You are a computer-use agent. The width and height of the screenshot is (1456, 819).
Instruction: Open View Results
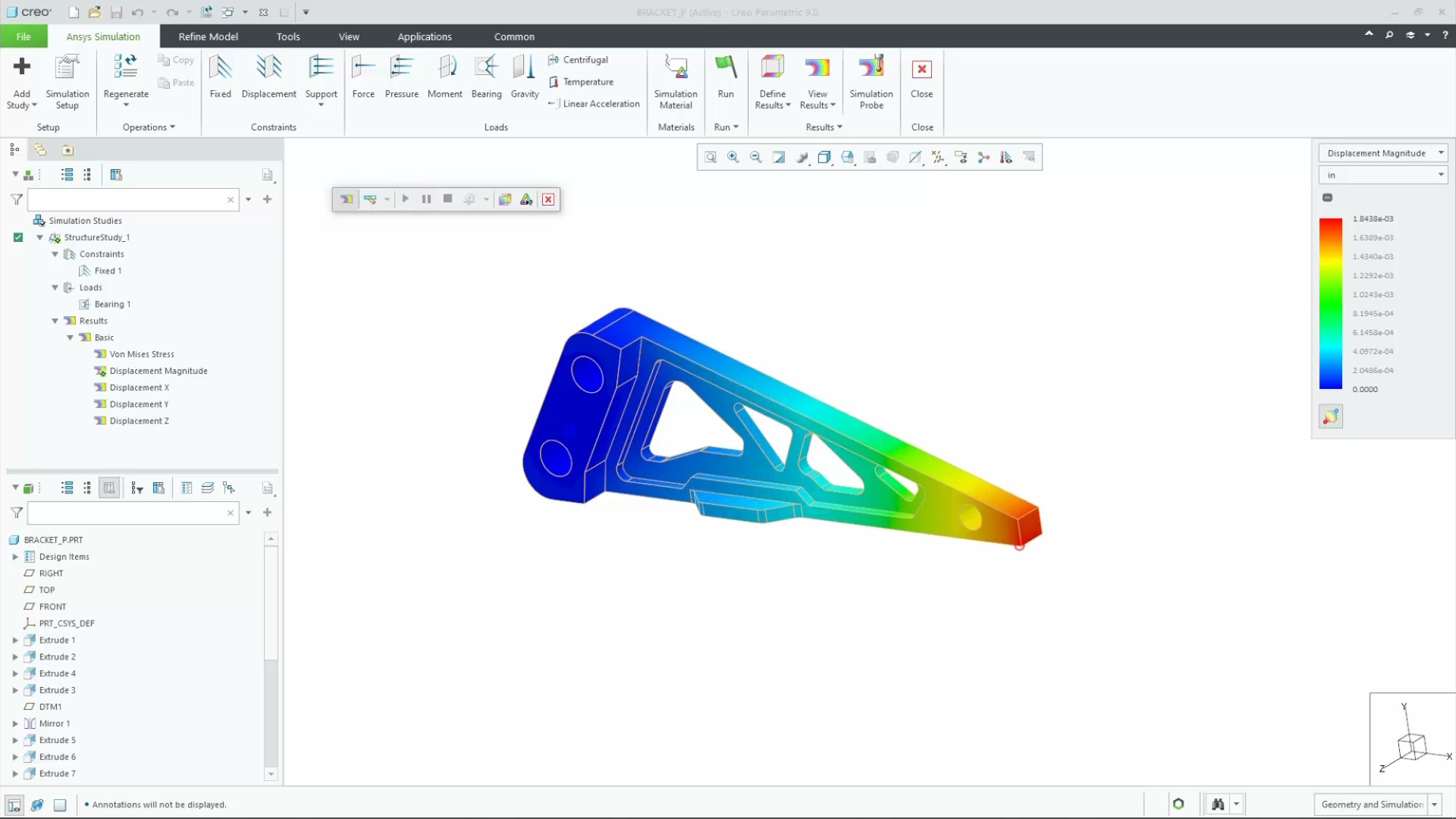817,82
